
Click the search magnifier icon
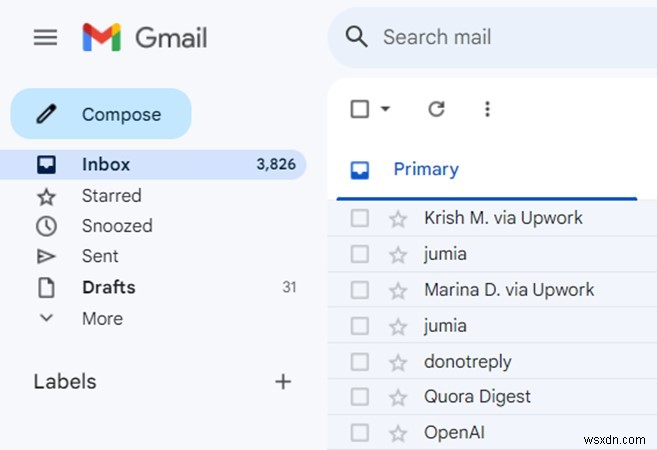point(357,36)
